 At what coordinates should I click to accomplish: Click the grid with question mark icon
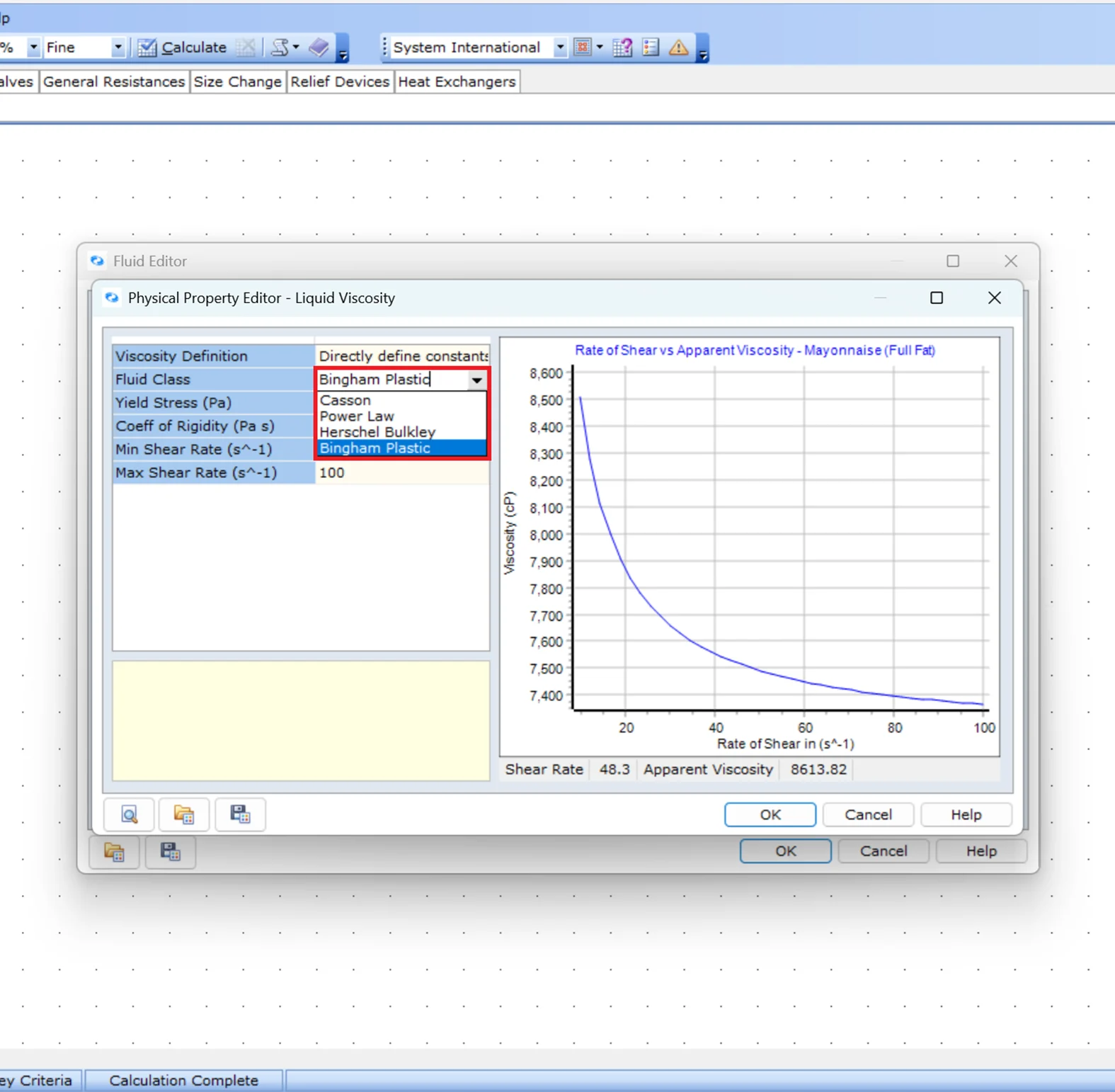coord(623,47)
